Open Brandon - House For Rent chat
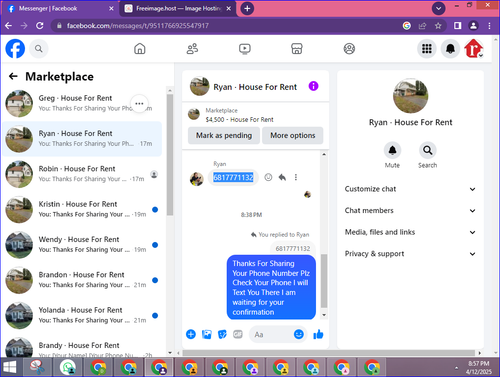The image size is (500, 377). (x=82, y=280)
